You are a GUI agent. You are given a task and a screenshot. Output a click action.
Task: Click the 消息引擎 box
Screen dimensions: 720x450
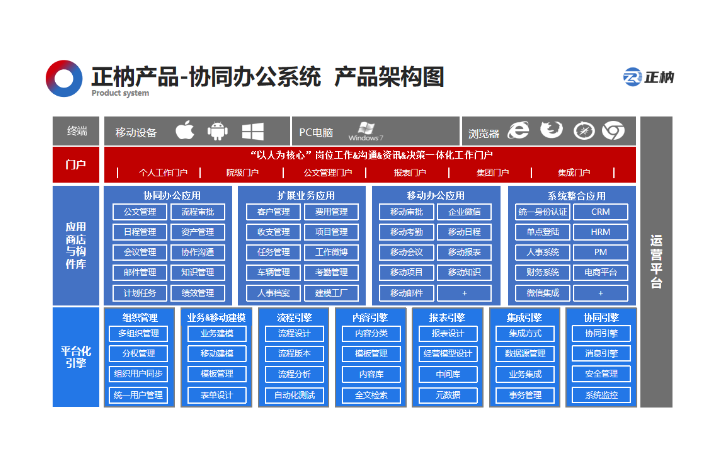tap(601, 354)
